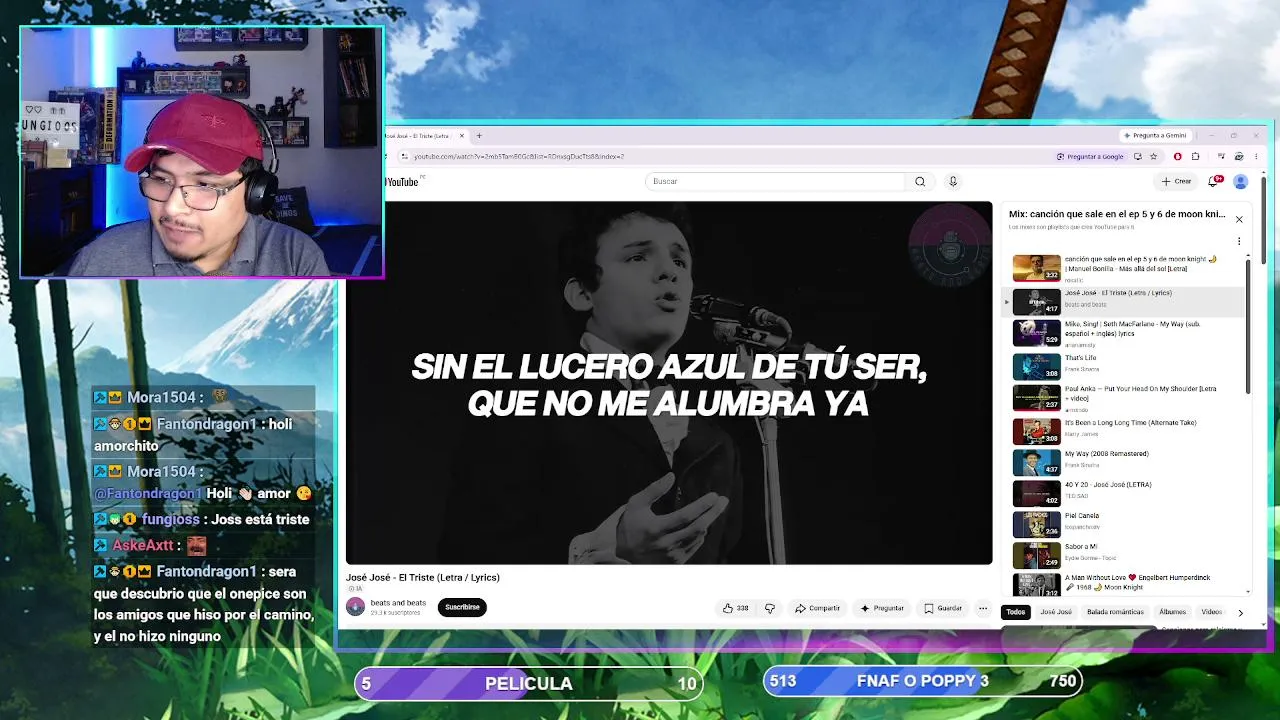Click the site info icon in address bar
This screenshot has width=1280, height=720.
point(404,156)
